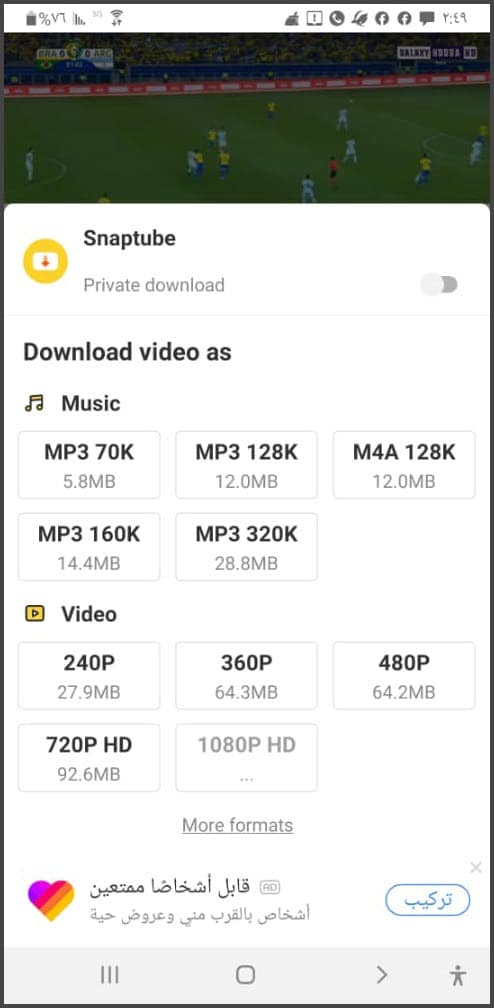The height and width of the screenshot is (1008, 494).
Task: Tap the football video preview
Action: coord(247,118)
